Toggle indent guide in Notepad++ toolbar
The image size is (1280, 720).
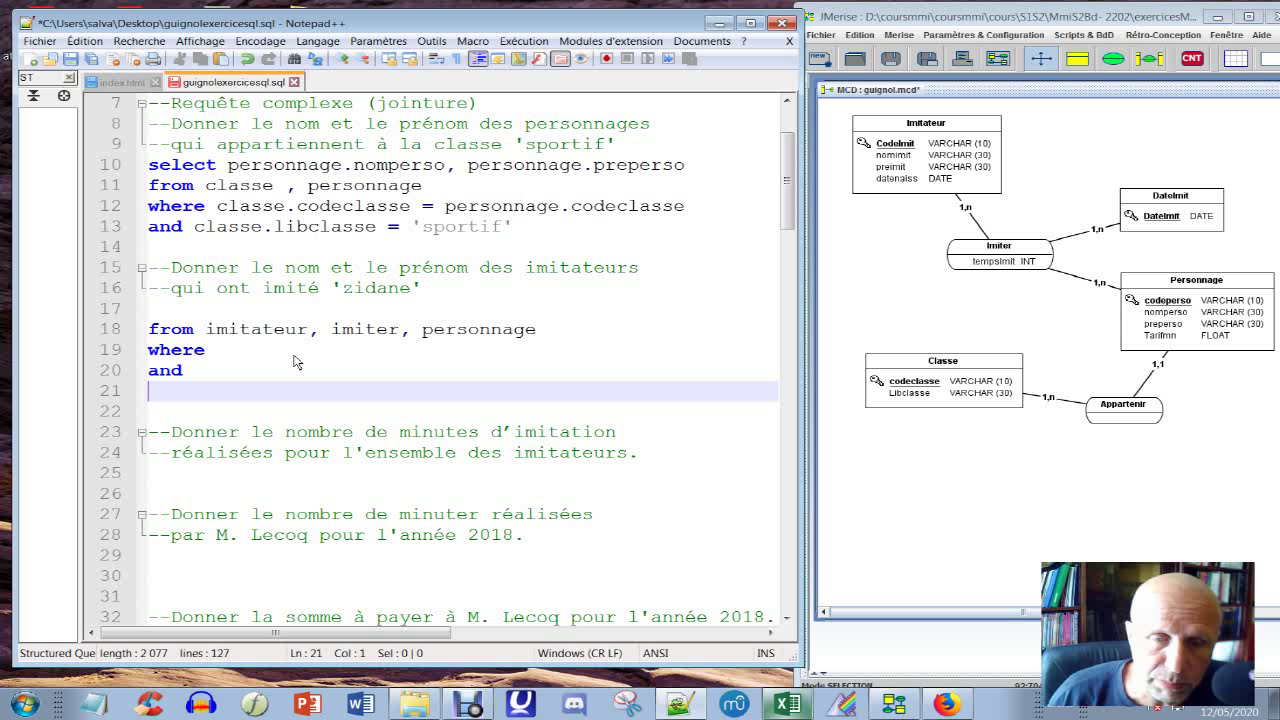478,59
